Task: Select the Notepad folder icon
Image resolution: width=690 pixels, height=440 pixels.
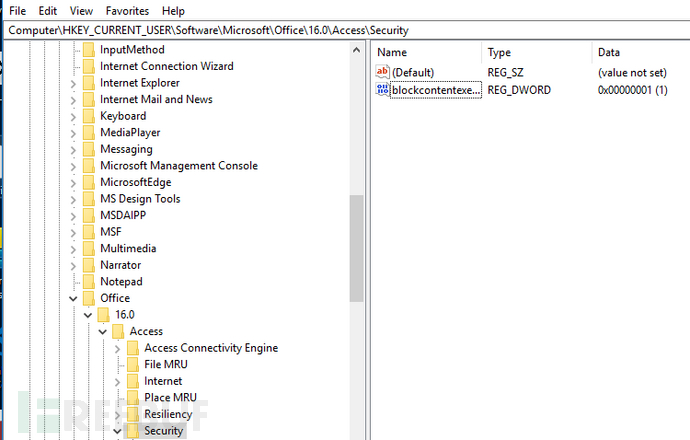Action: pos(89,282)
